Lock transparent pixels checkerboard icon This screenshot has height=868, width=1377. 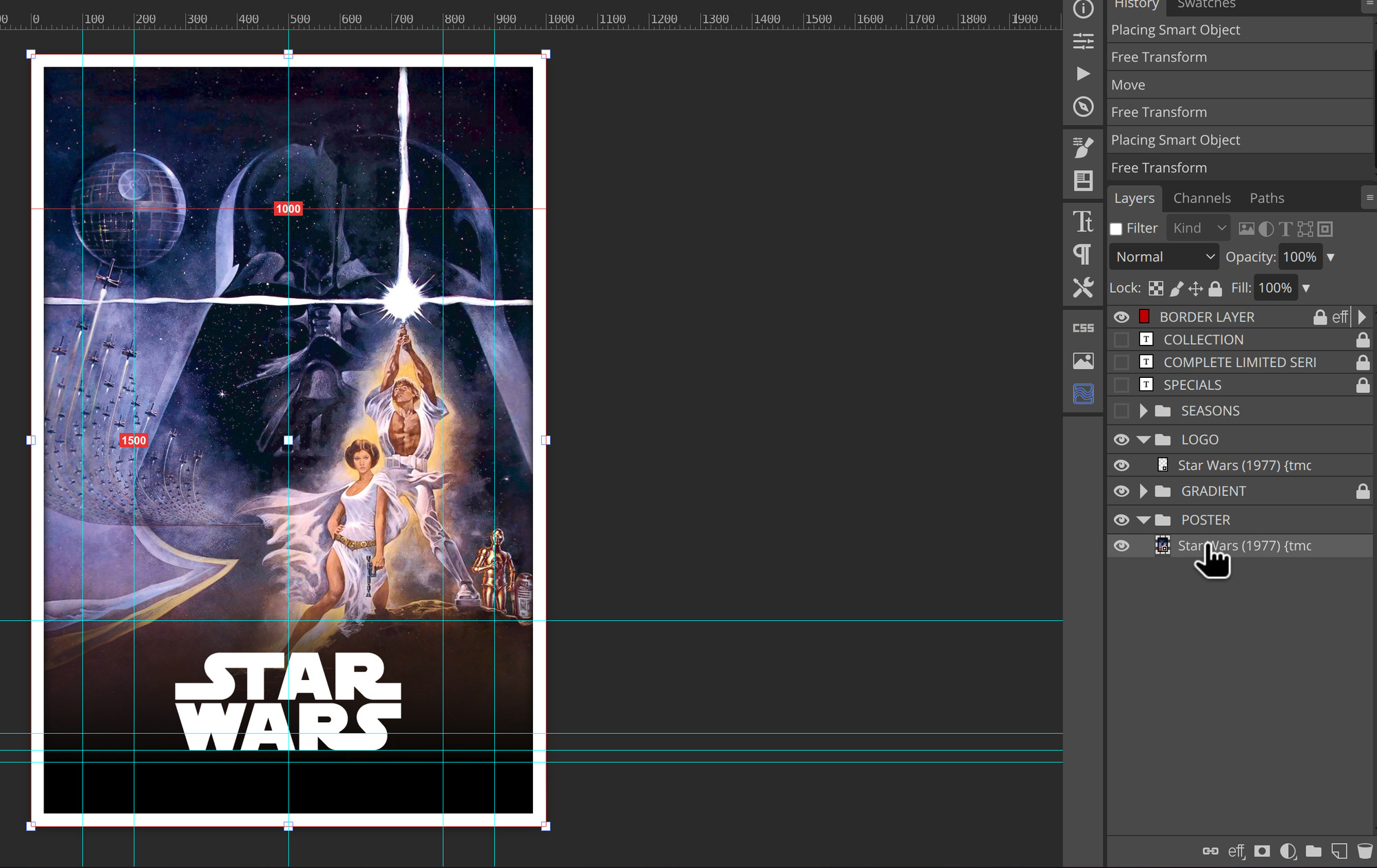[1156, 288]
